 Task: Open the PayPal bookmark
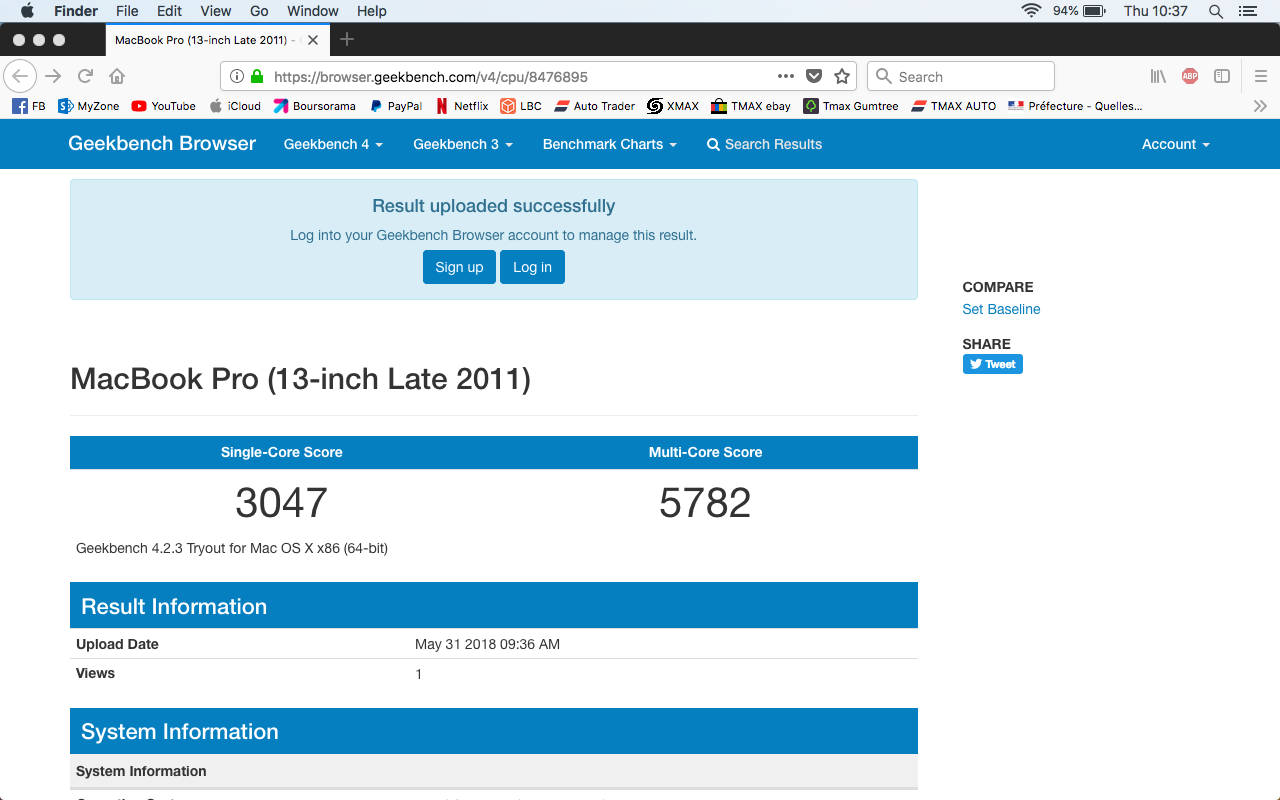[x=395, y=106]
